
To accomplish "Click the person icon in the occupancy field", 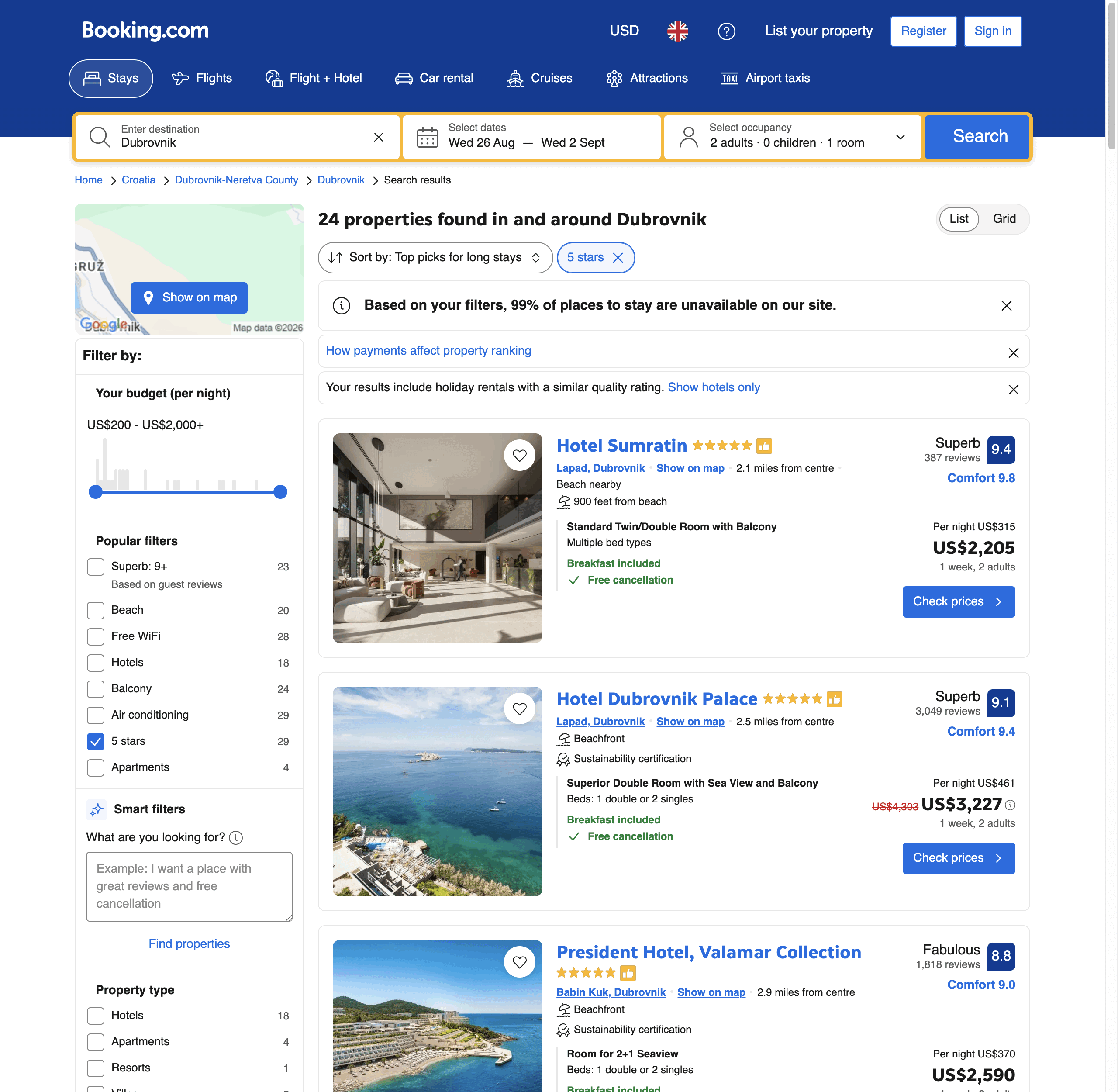I will tap(688, 137).
